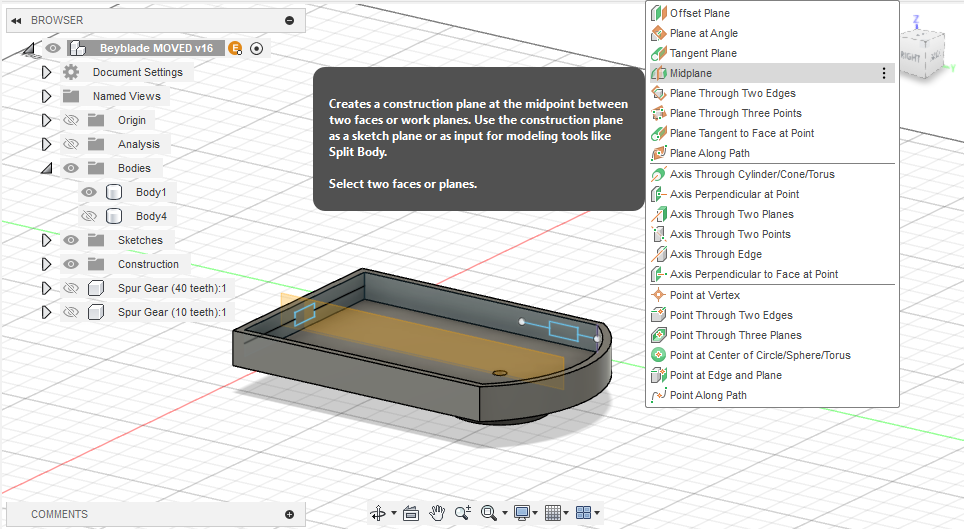Activate Beyblade MOVED v16 component radio button
Screen dimensions: 964x529
point(256,48)
